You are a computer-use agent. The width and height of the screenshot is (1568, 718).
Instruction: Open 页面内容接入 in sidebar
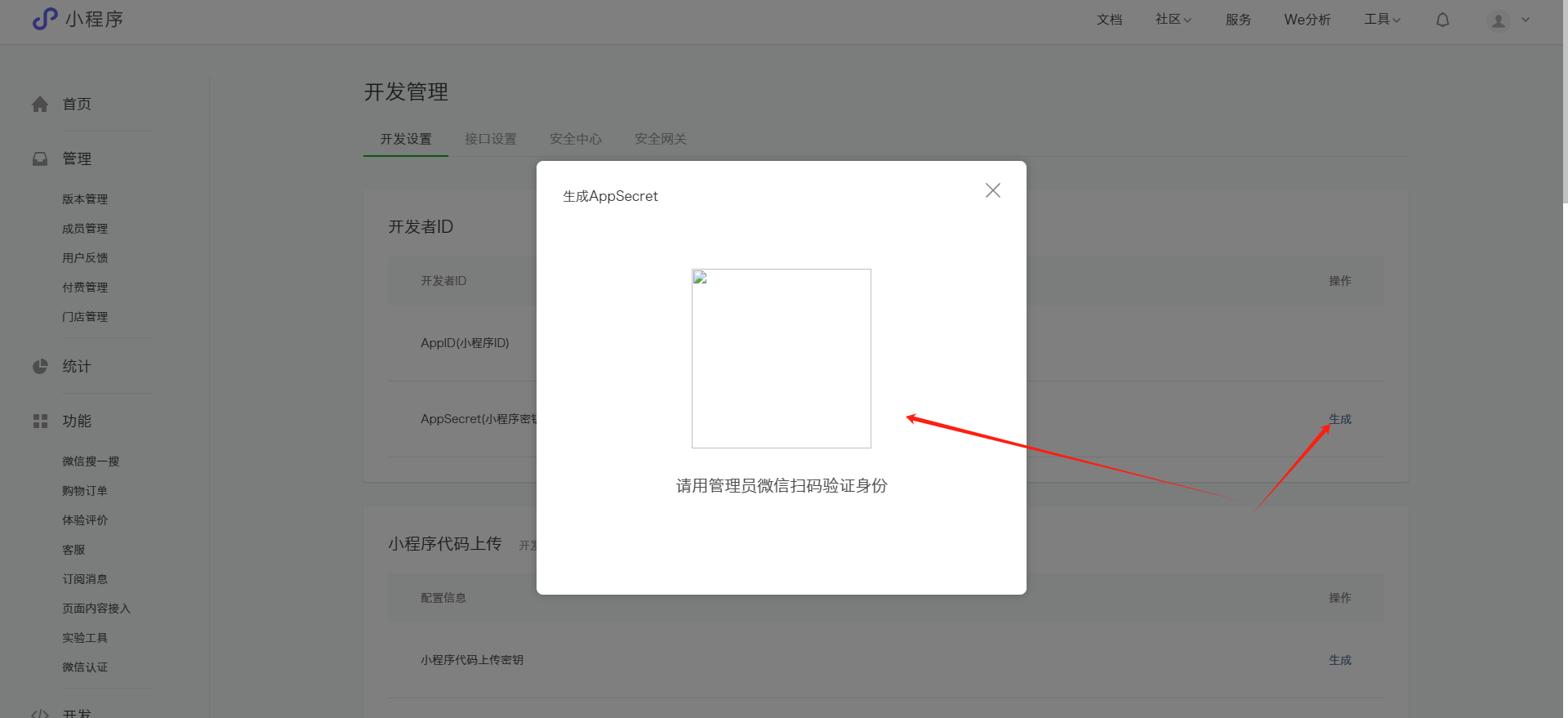tap(96, 609)
